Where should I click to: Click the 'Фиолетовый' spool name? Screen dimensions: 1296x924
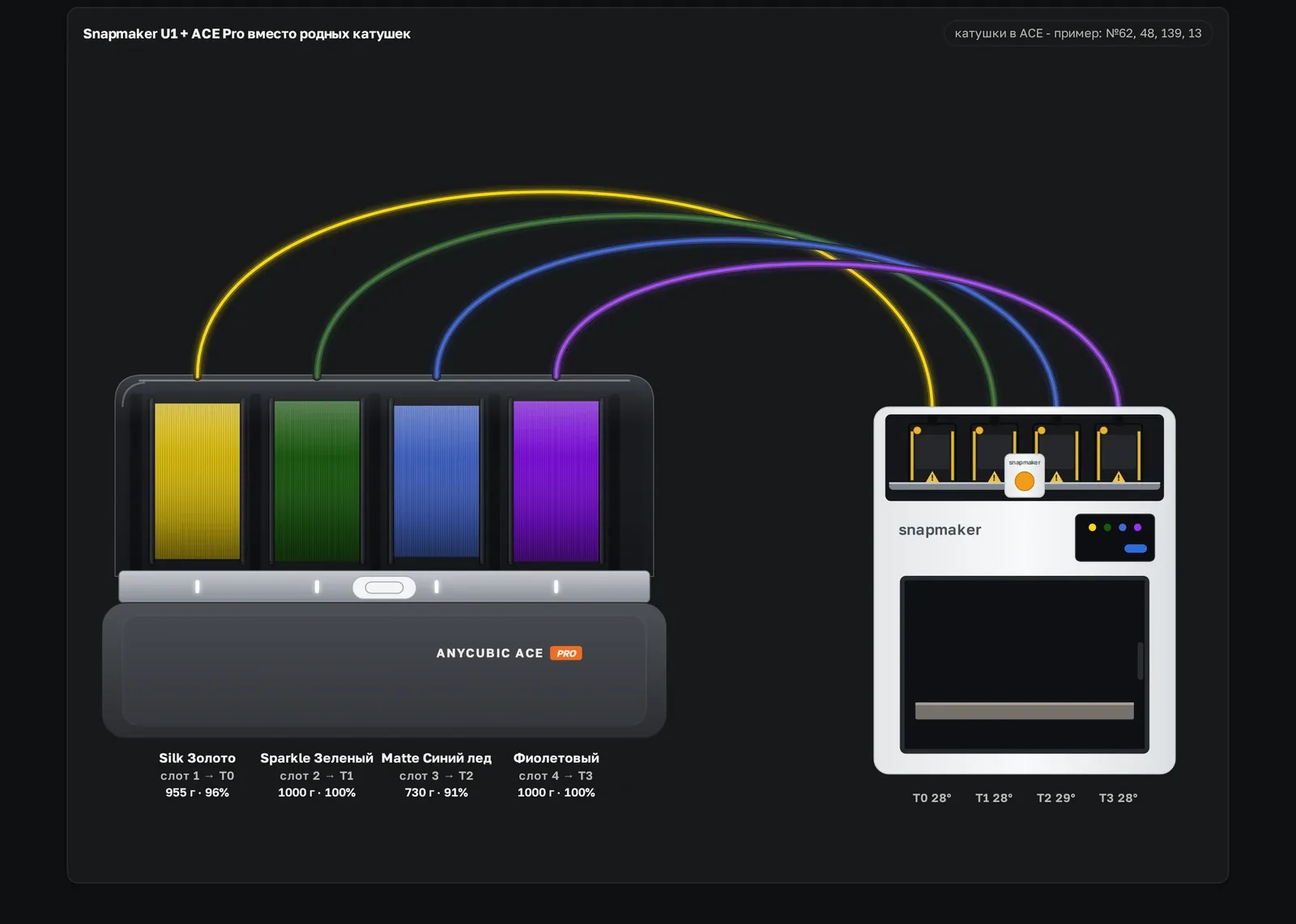tap(556, 758)
